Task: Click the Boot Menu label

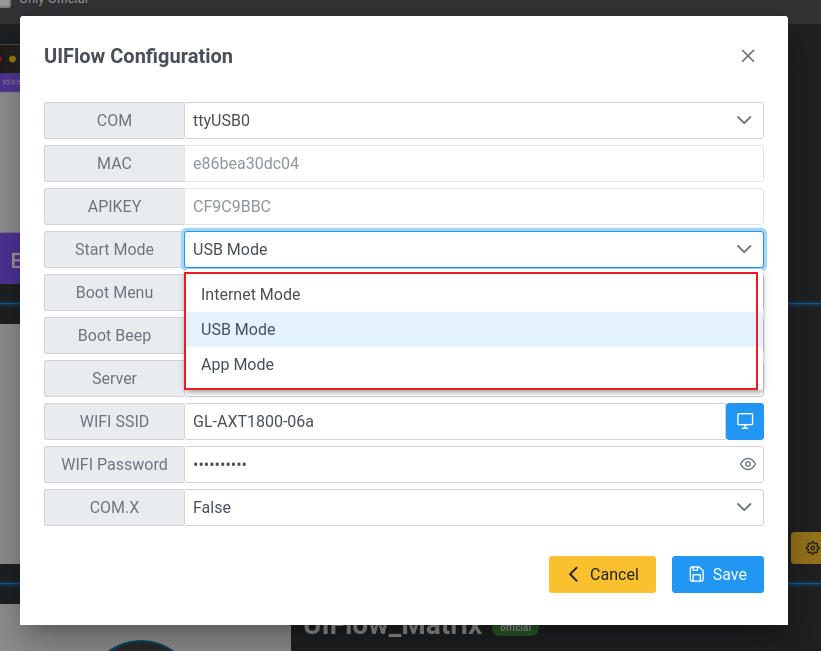Action: (x=114, y=292)
